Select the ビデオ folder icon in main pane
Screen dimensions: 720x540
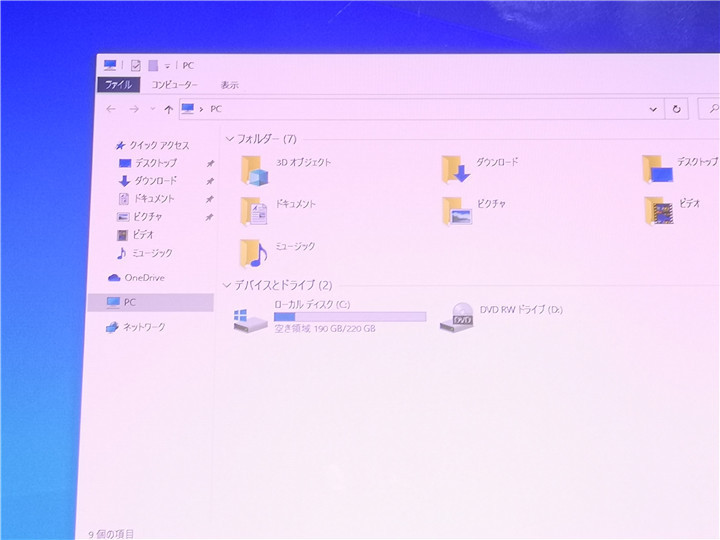[x=658, y=211]
